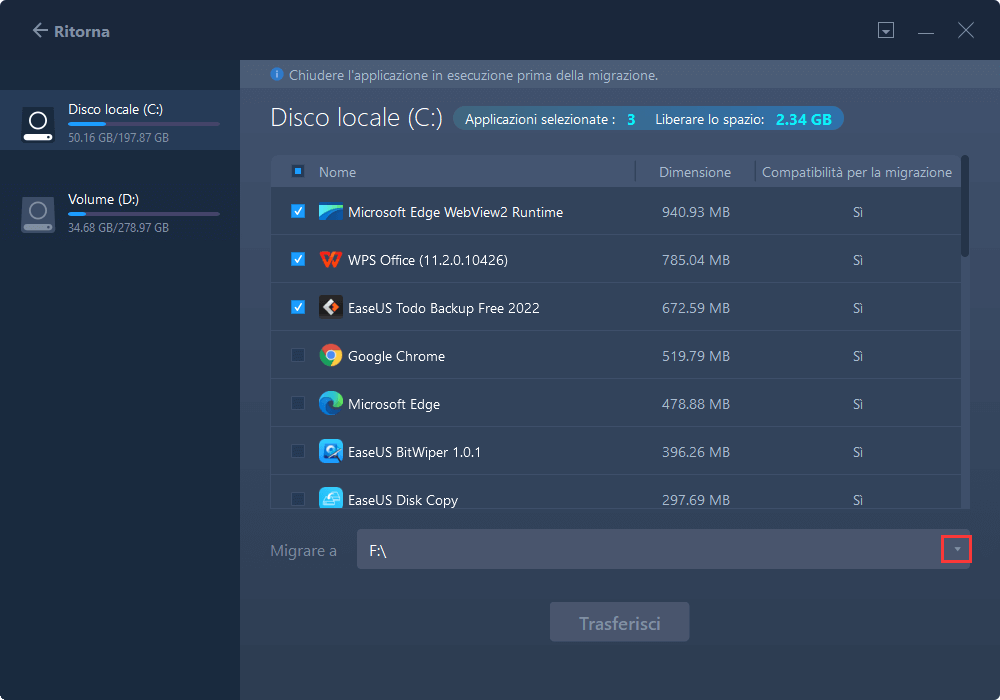Click Volume (D:) usage progress bar
Screen dimensions: 1000x700
pos(143,214)
